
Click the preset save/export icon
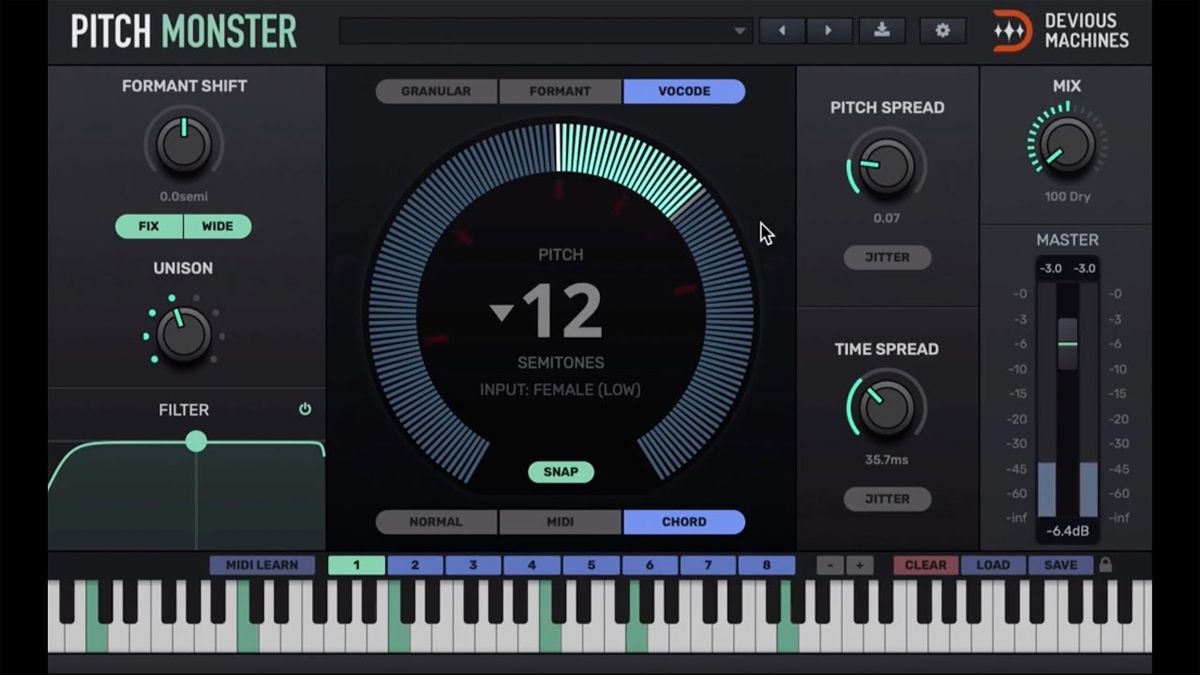pyautogui.click(x=881, y=30)
